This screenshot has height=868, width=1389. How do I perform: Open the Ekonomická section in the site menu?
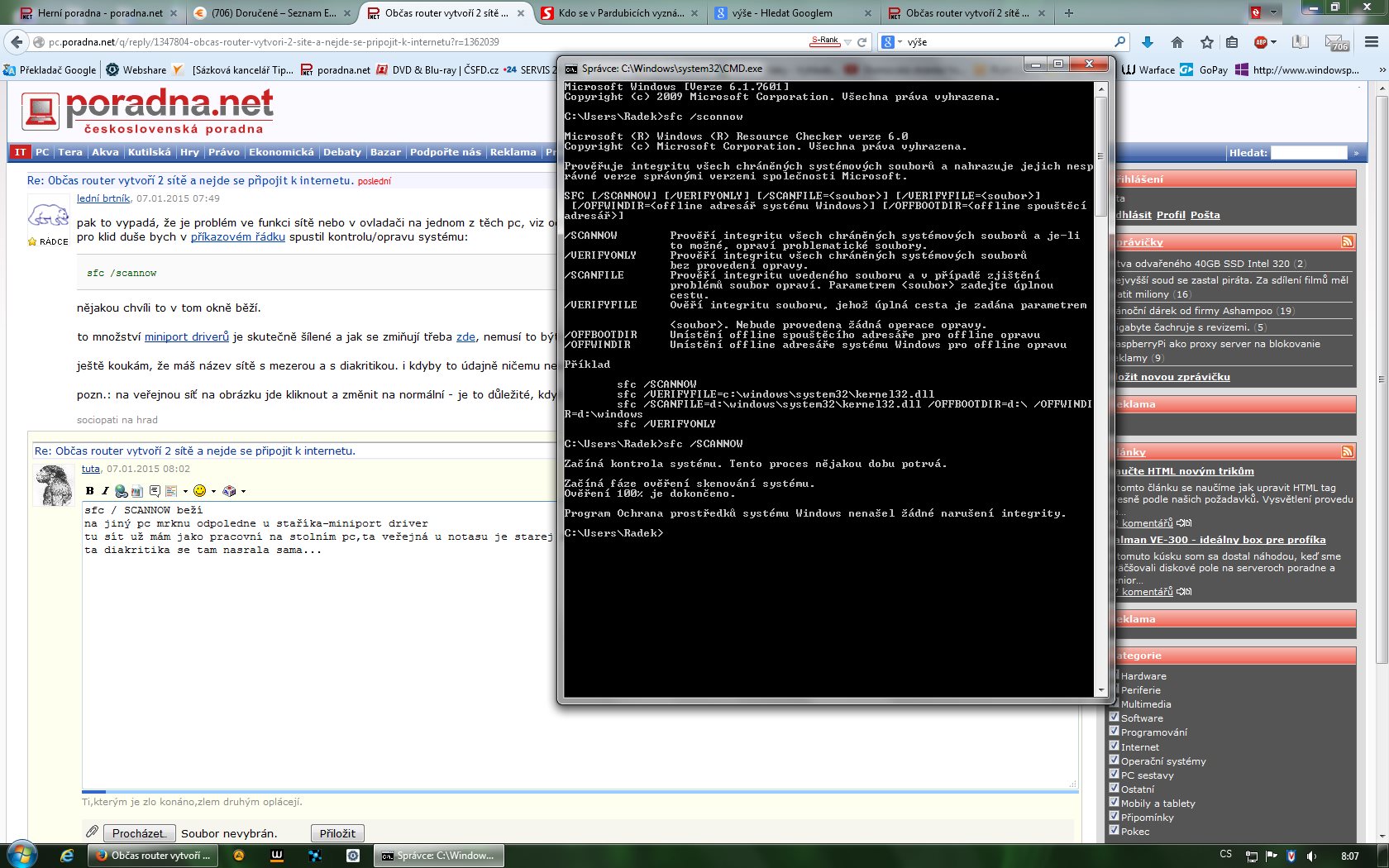[281, 152]
